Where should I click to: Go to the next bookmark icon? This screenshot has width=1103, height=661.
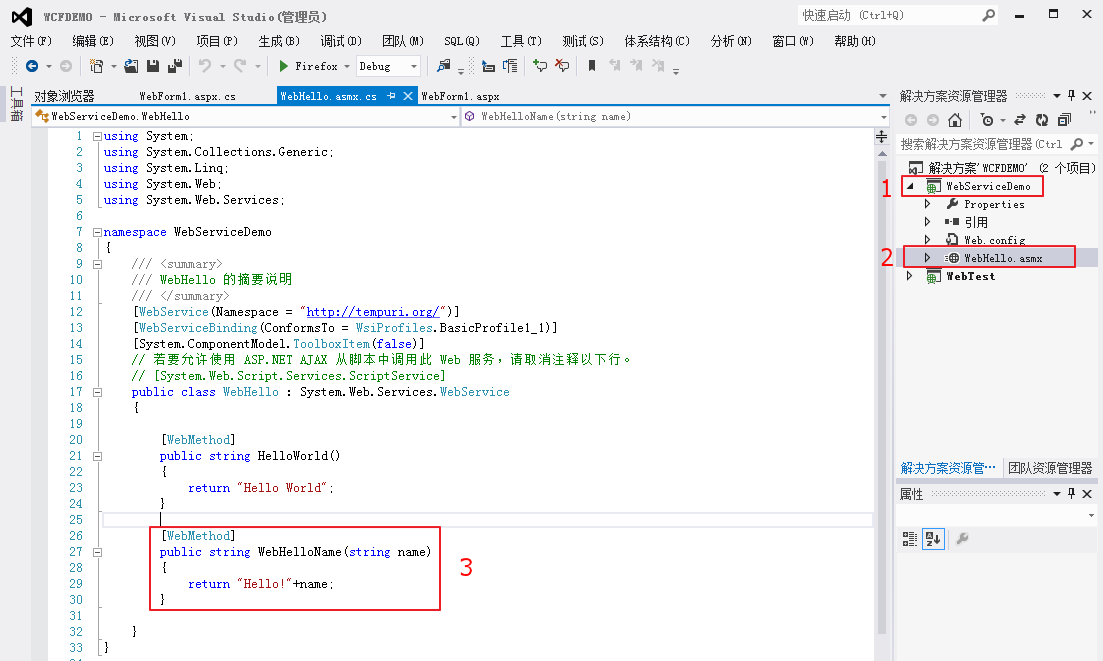pos(637,66)
